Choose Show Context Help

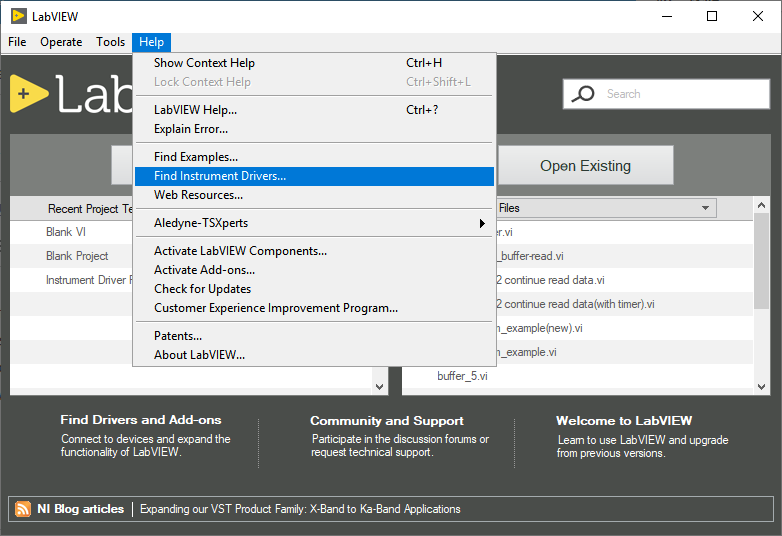[x=204, y=63]
